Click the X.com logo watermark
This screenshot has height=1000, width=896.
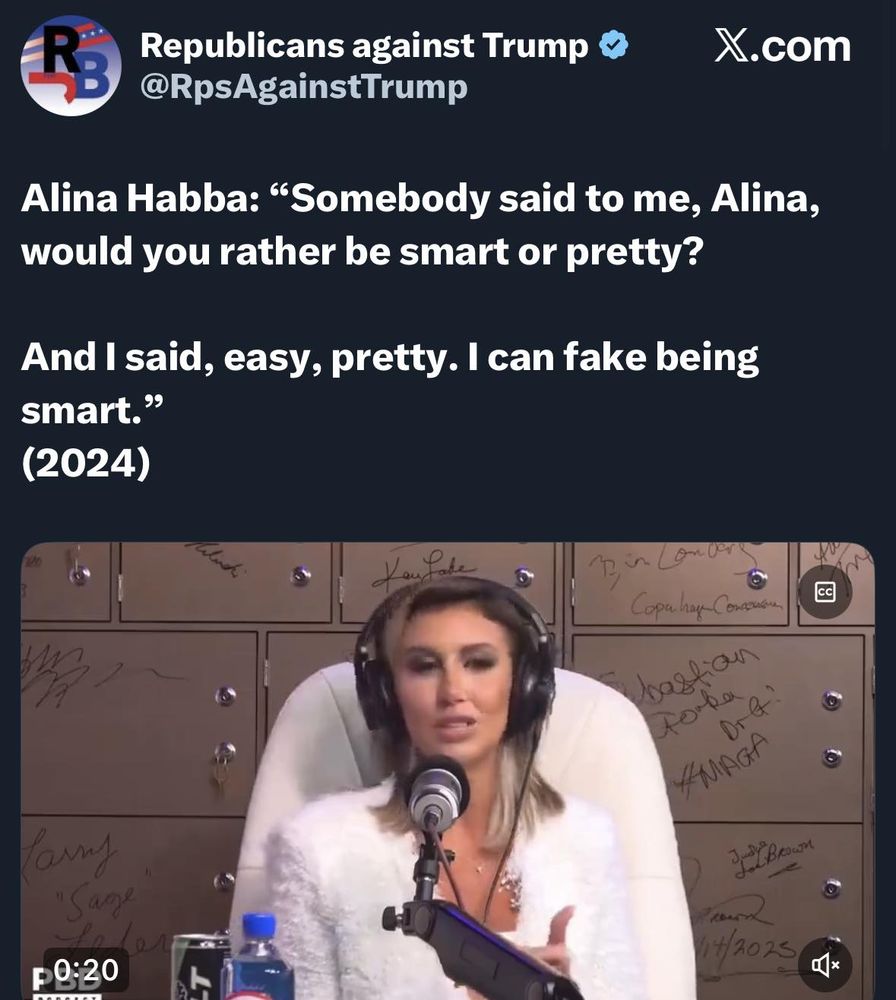[782, 46]
